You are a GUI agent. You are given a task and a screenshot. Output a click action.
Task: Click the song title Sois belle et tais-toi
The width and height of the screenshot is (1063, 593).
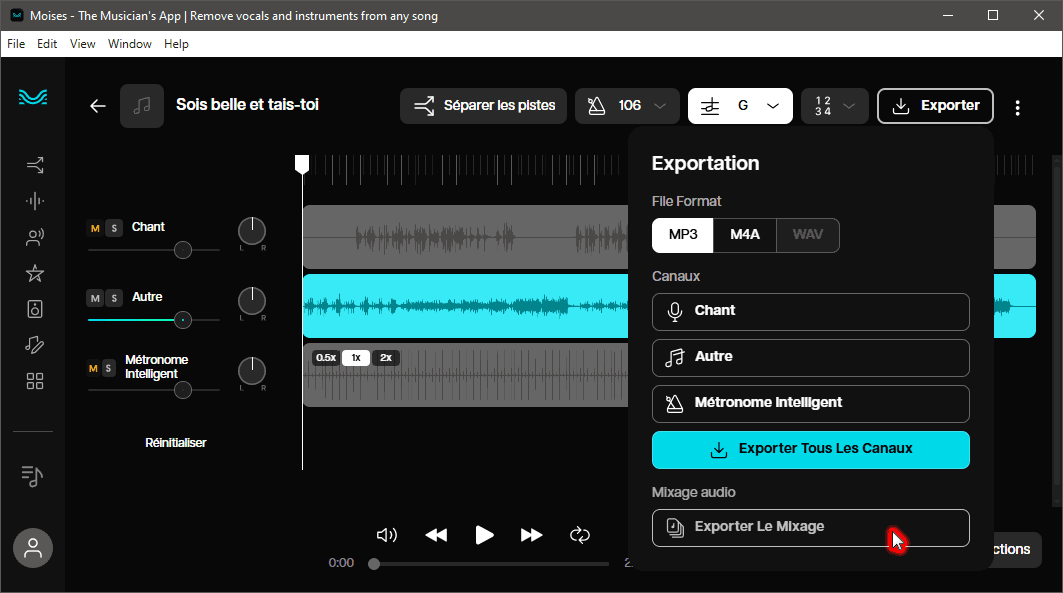(x=247, y=105)
